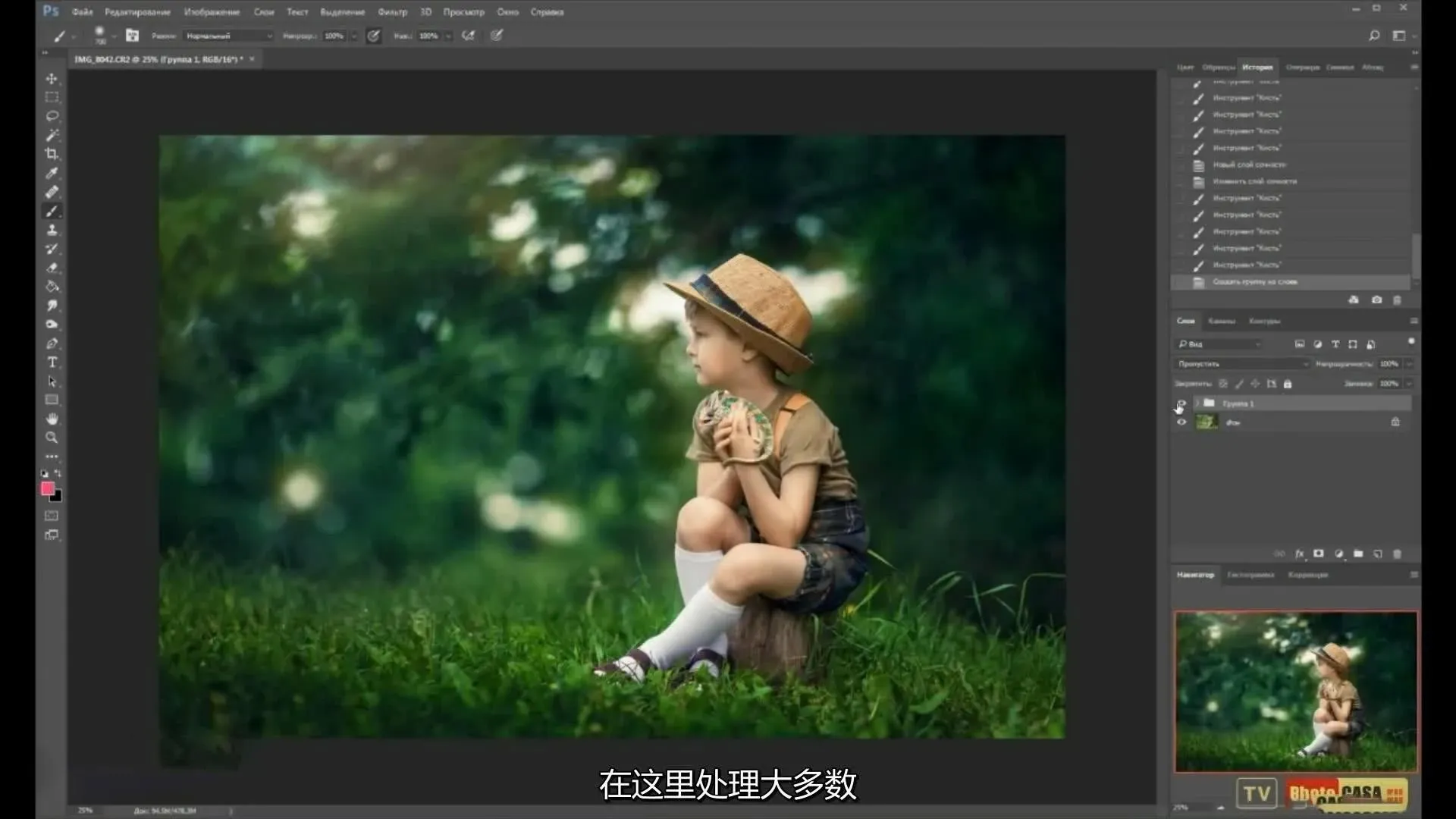The width and height of the screenshot is (1456, 819).
Task: Create new snapshot camera icon in History
Action: coord(1376,300)
